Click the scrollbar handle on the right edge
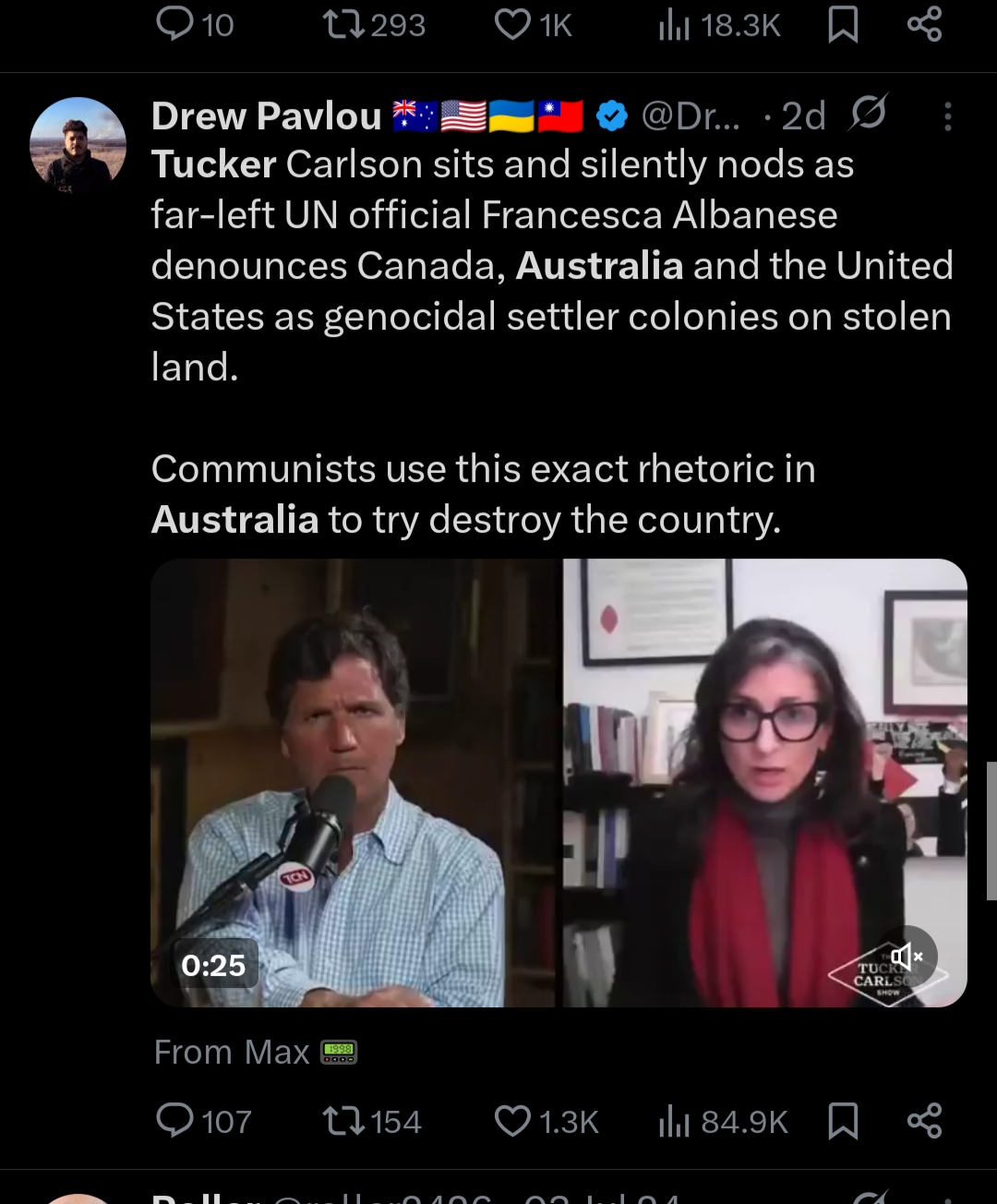This screenshot has width=997, height=1204. pyautogui.click(x=991, y=830)
